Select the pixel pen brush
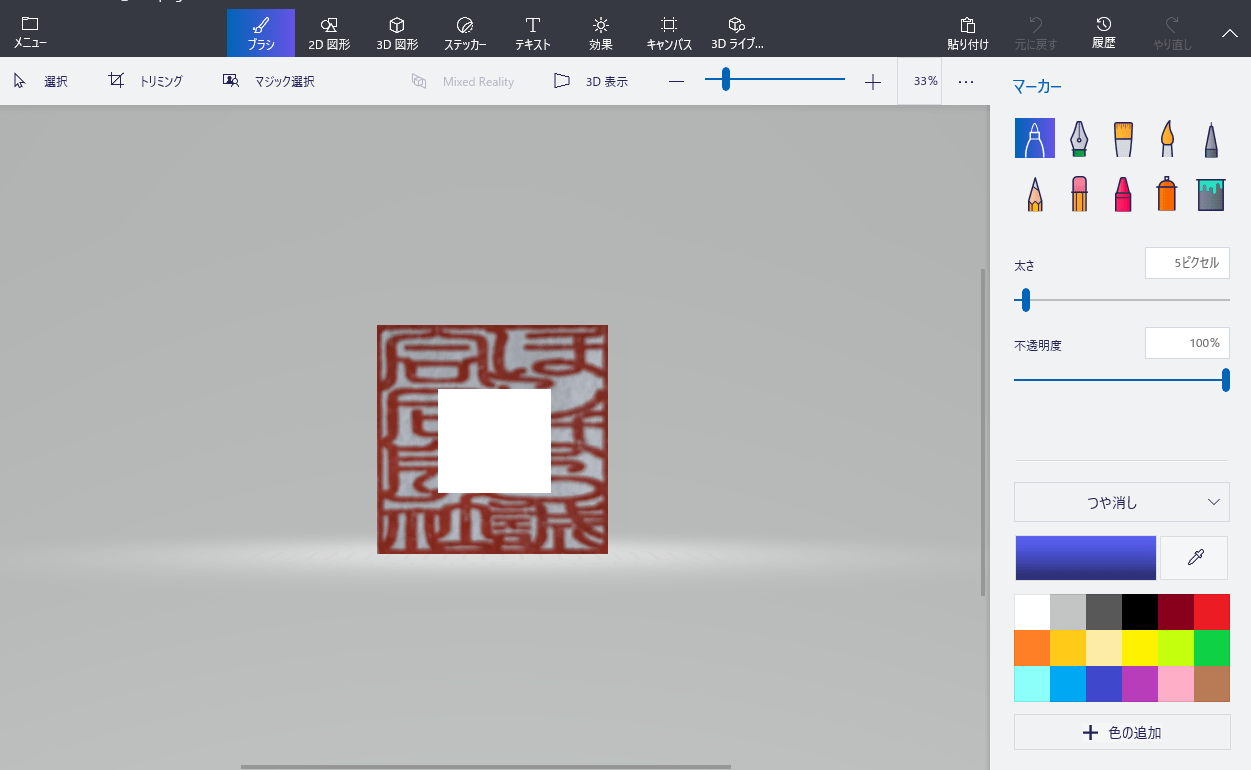1251x770 pixels. point(1211,138)
